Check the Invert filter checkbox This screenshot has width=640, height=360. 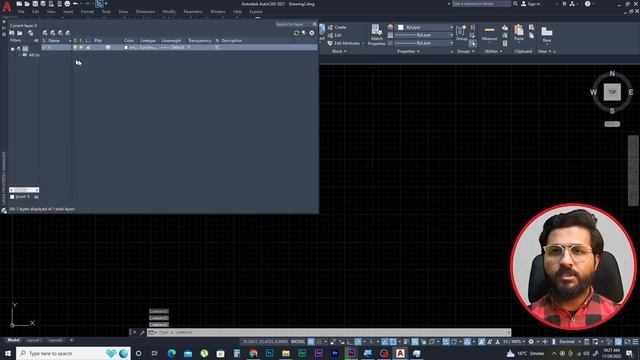pos(12,197)
